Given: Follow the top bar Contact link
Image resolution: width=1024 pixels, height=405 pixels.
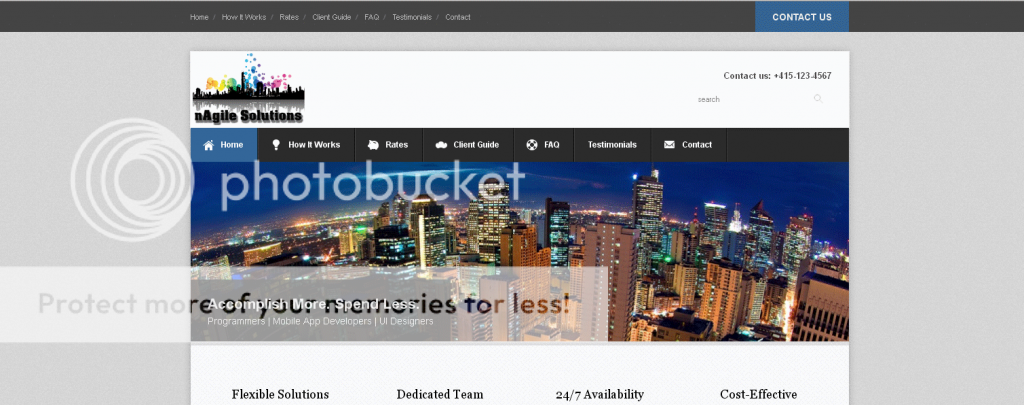Looking at the screenshot, I should click(458, 18).
